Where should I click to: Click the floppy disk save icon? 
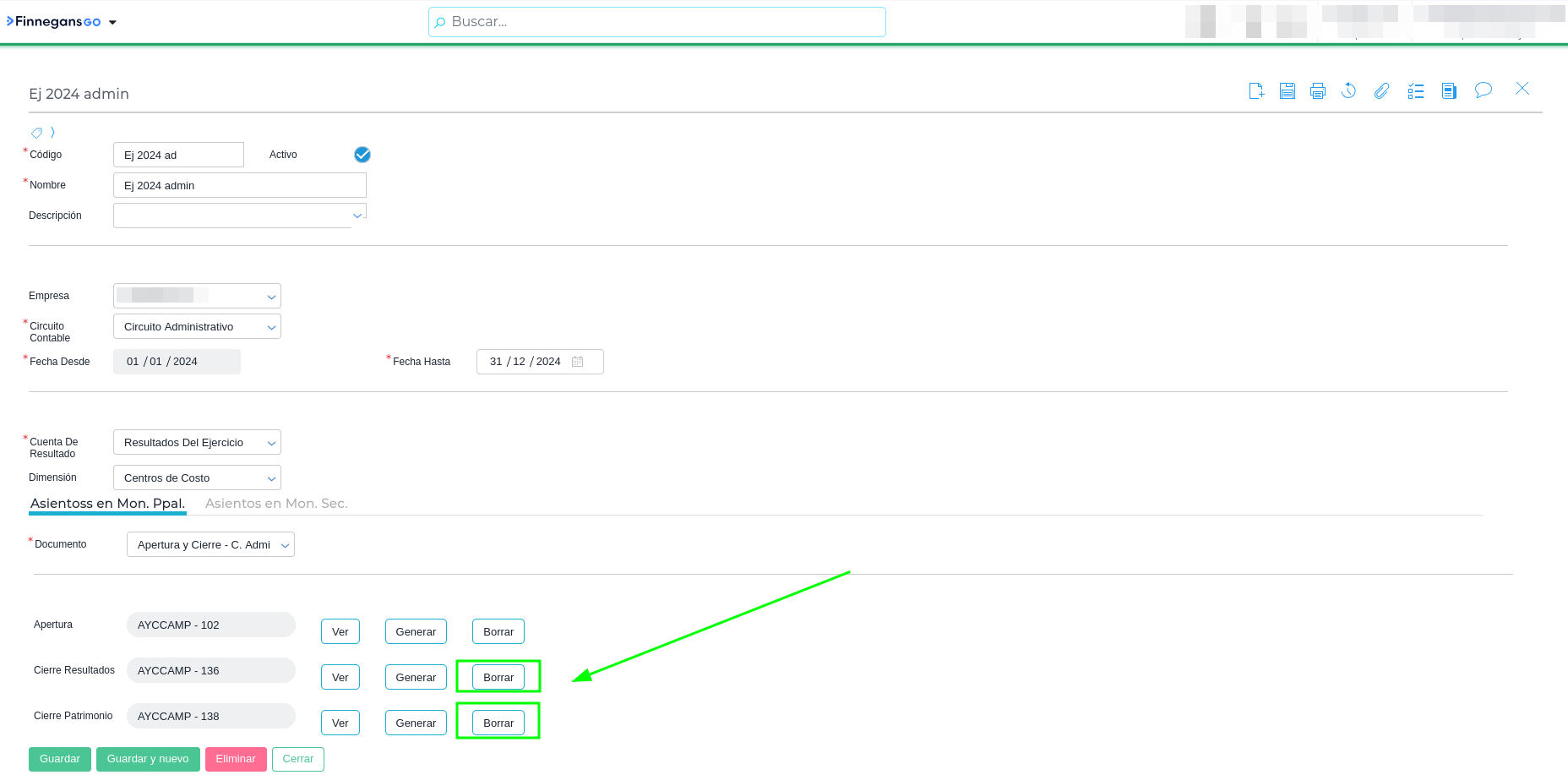click(1288, 90)
